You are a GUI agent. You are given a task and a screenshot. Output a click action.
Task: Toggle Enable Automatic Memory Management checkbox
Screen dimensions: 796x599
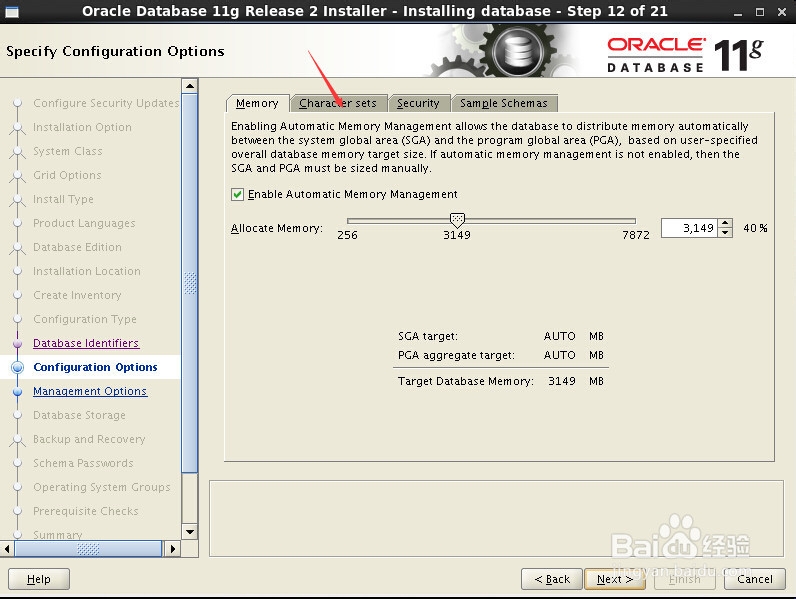click(237, 194)
